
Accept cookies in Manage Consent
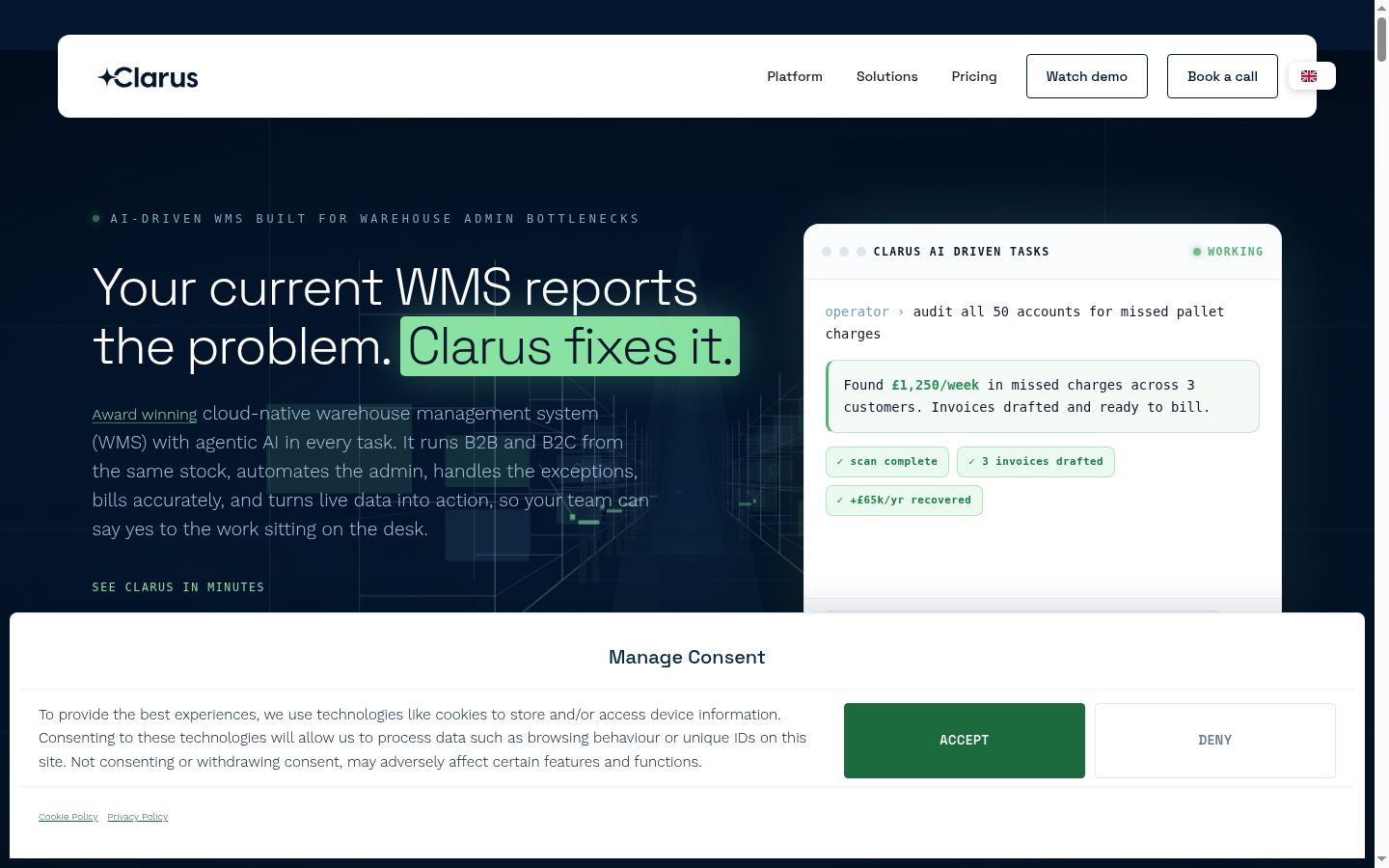965,741
